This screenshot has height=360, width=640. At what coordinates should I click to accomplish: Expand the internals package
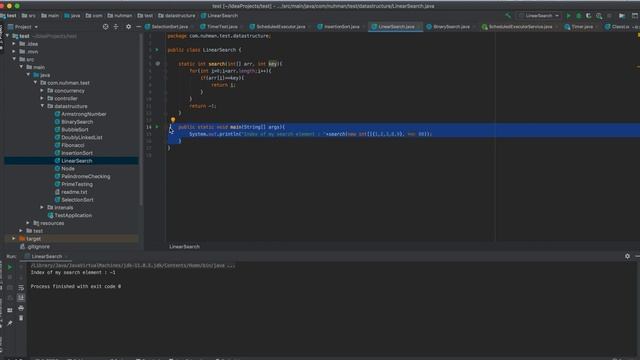(x=42, y=207)
